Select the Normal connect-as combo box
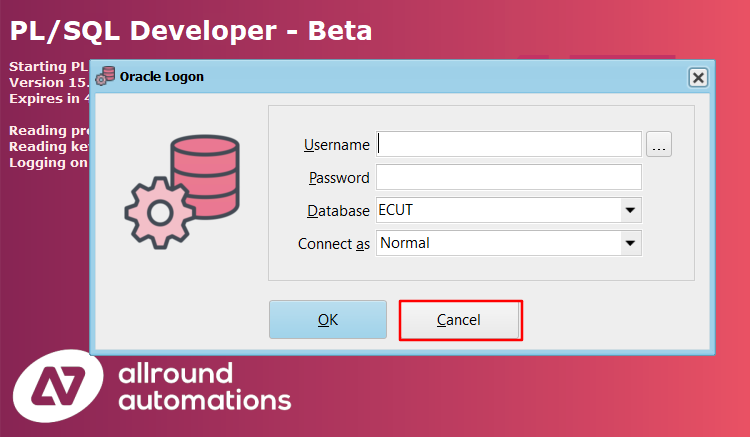The image size is (750, 437). point(496,243)
